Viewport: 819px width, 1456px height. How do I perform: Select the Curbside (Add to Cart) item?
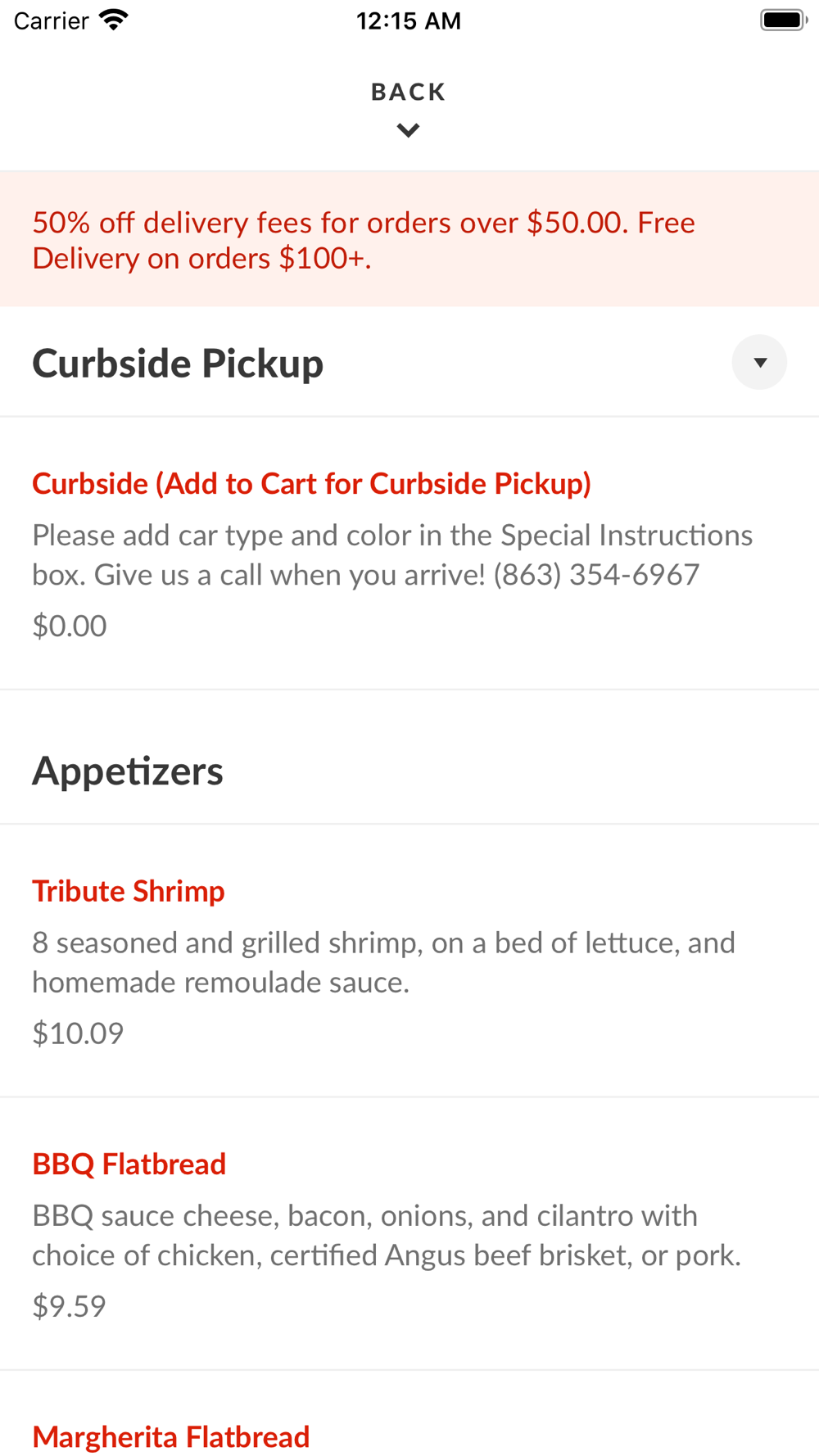click(311, 484)
